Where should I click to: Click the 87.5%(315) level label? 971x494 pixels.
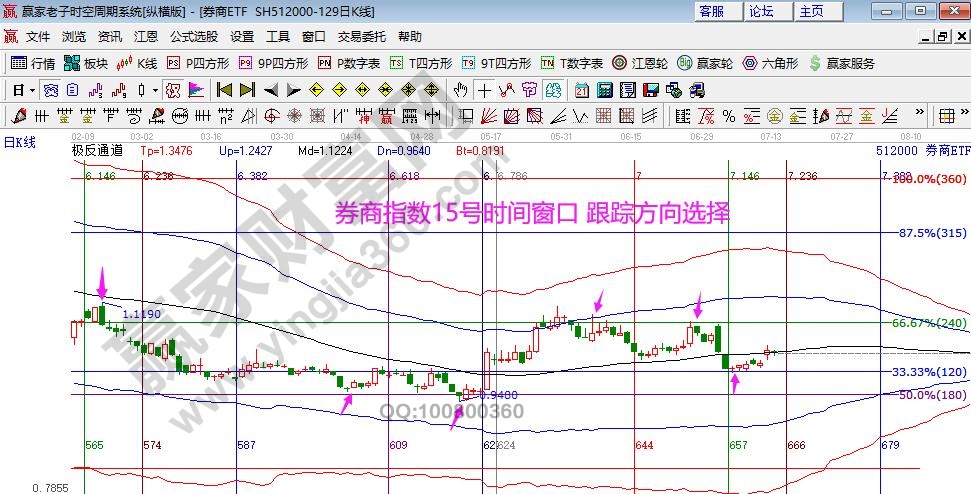(x=931, y=233)
